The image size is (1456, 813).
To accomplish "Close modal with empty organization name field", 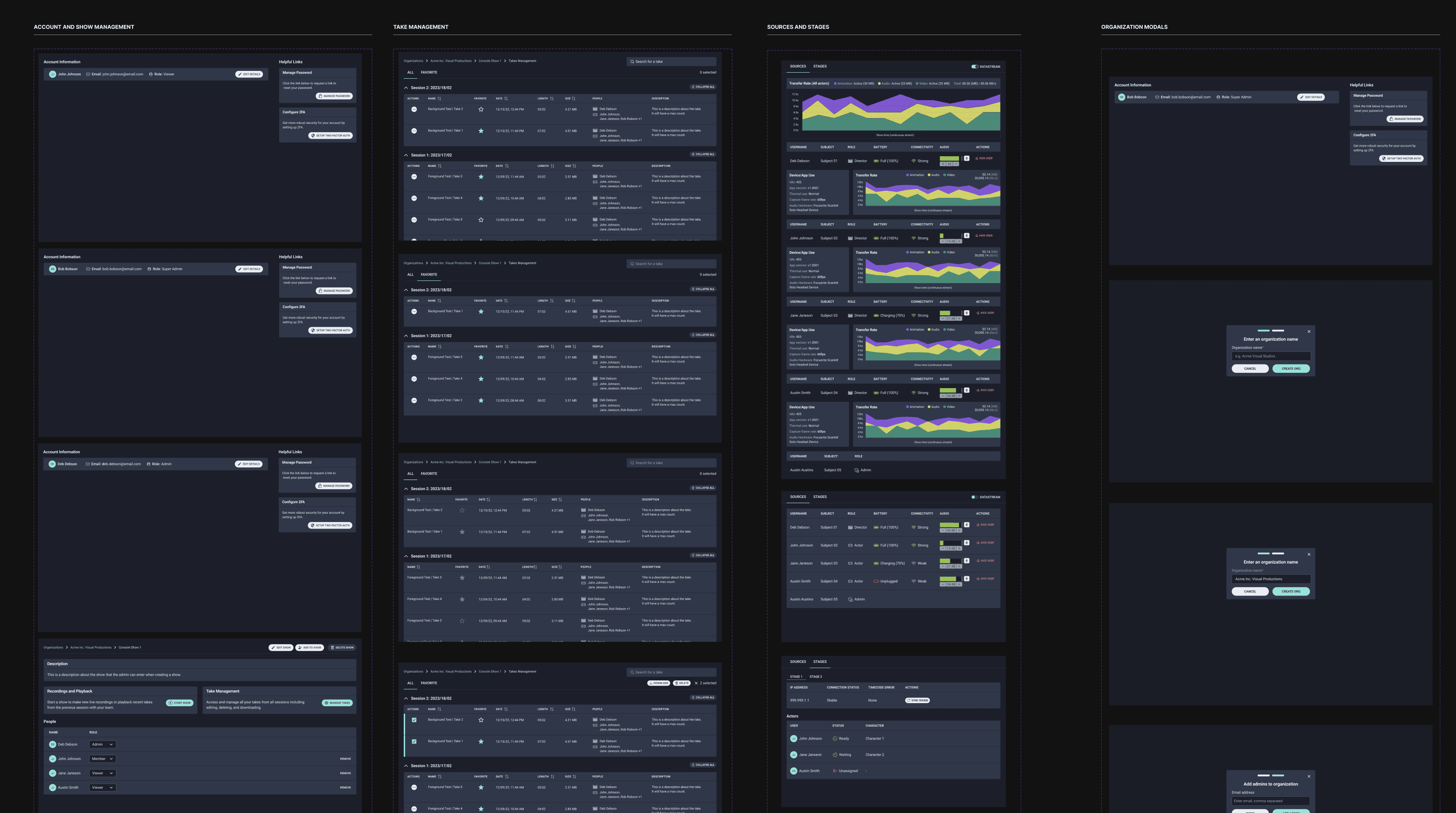I will click(x=1309, y=332).
